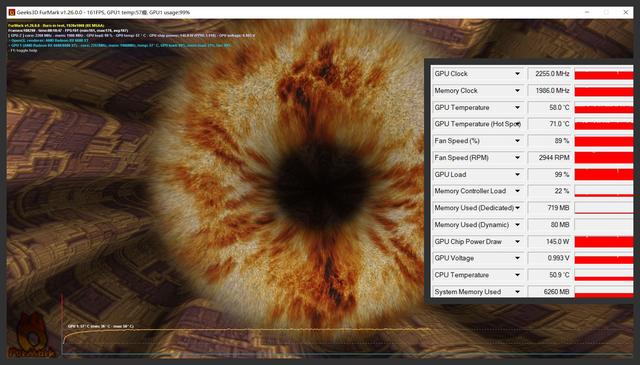This screenshot has height=365, width=640.
Task: Click the FurMark burn-in test overlay heading
Action: tap(56, 26)
